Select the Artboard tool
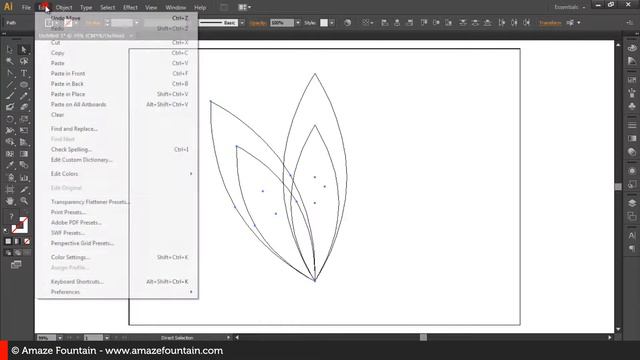This screenshot has height=360, width=640. (9, 189)
